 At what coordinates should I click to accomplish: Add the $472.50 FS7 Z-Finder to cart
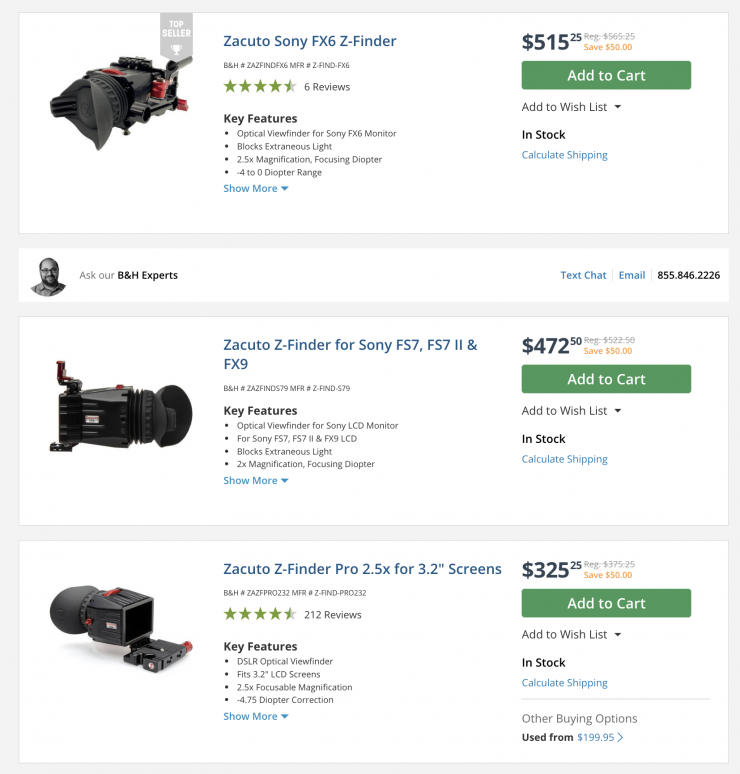click(x=606, y=379)
